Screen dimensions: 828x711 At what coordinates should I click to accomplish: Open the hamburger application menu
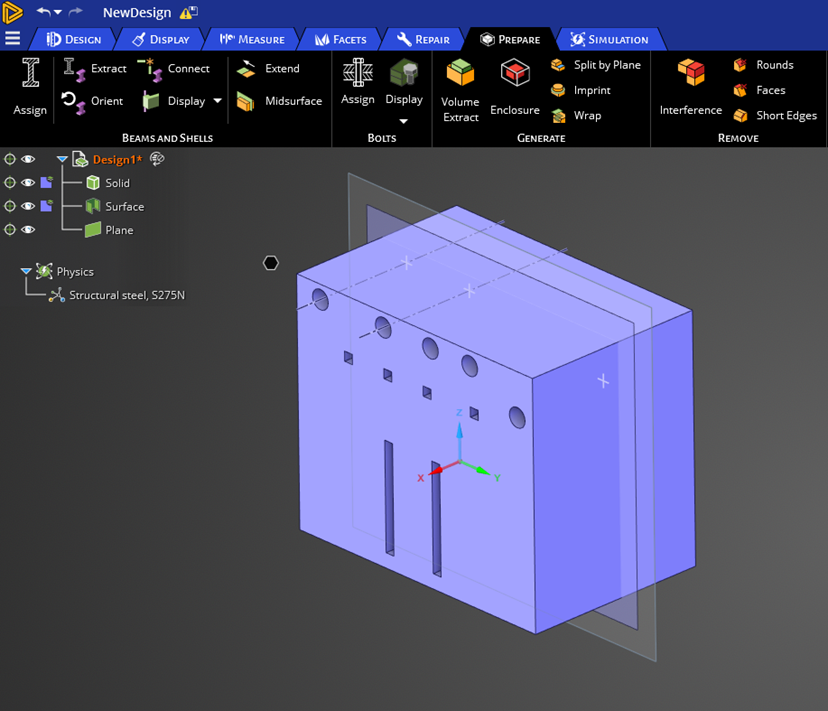click(13, 39)
